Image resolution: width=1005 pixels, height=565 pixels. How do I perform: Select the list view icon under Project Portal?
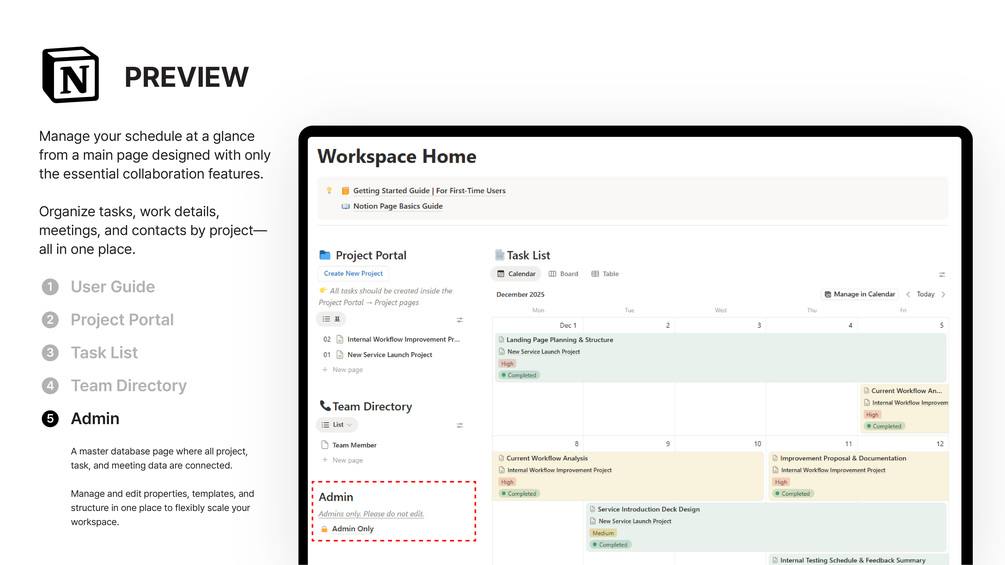(x=326, y=318)
